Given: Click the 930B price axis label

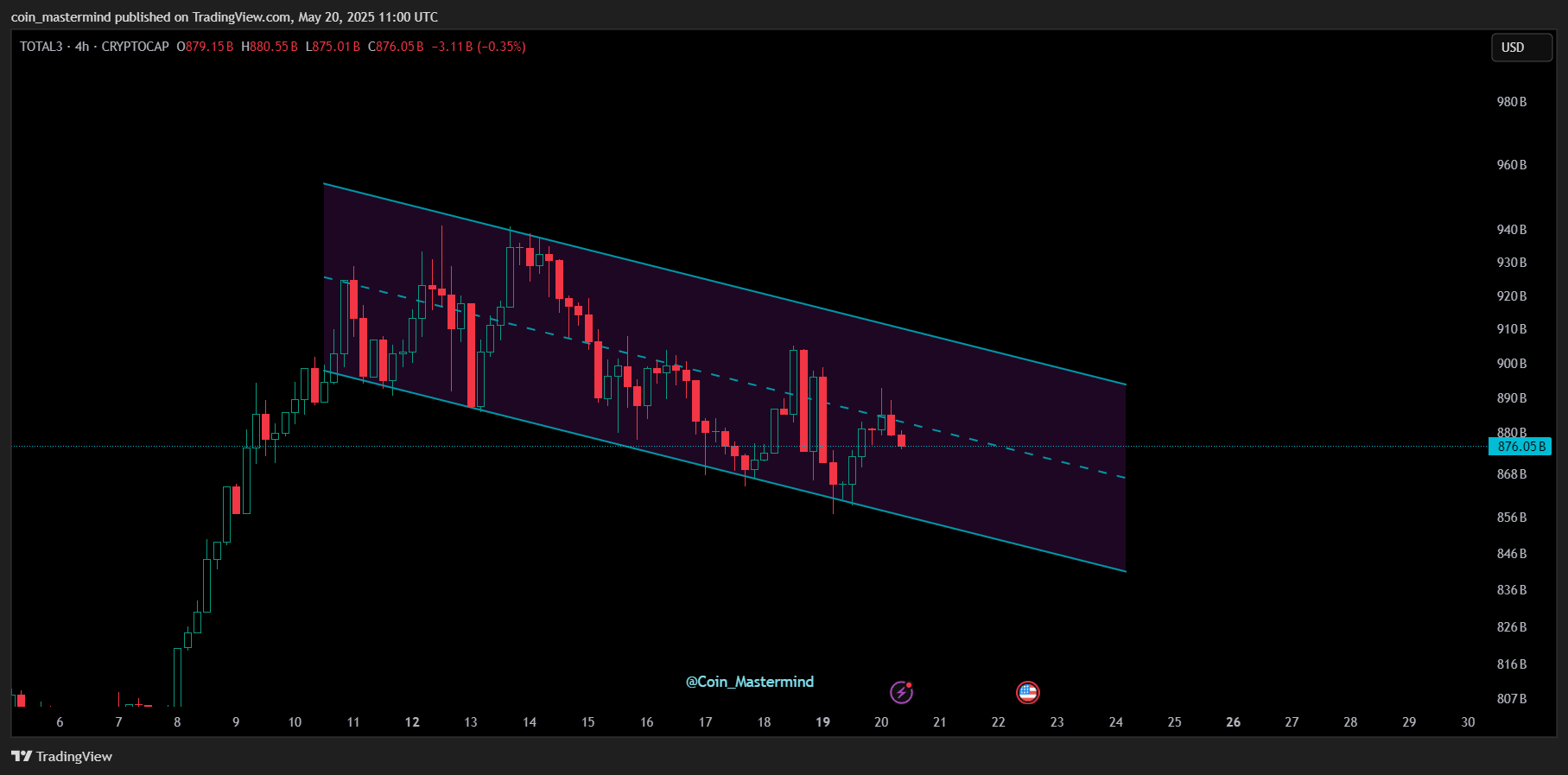Looking at the screenshot, I should 1512,263.
